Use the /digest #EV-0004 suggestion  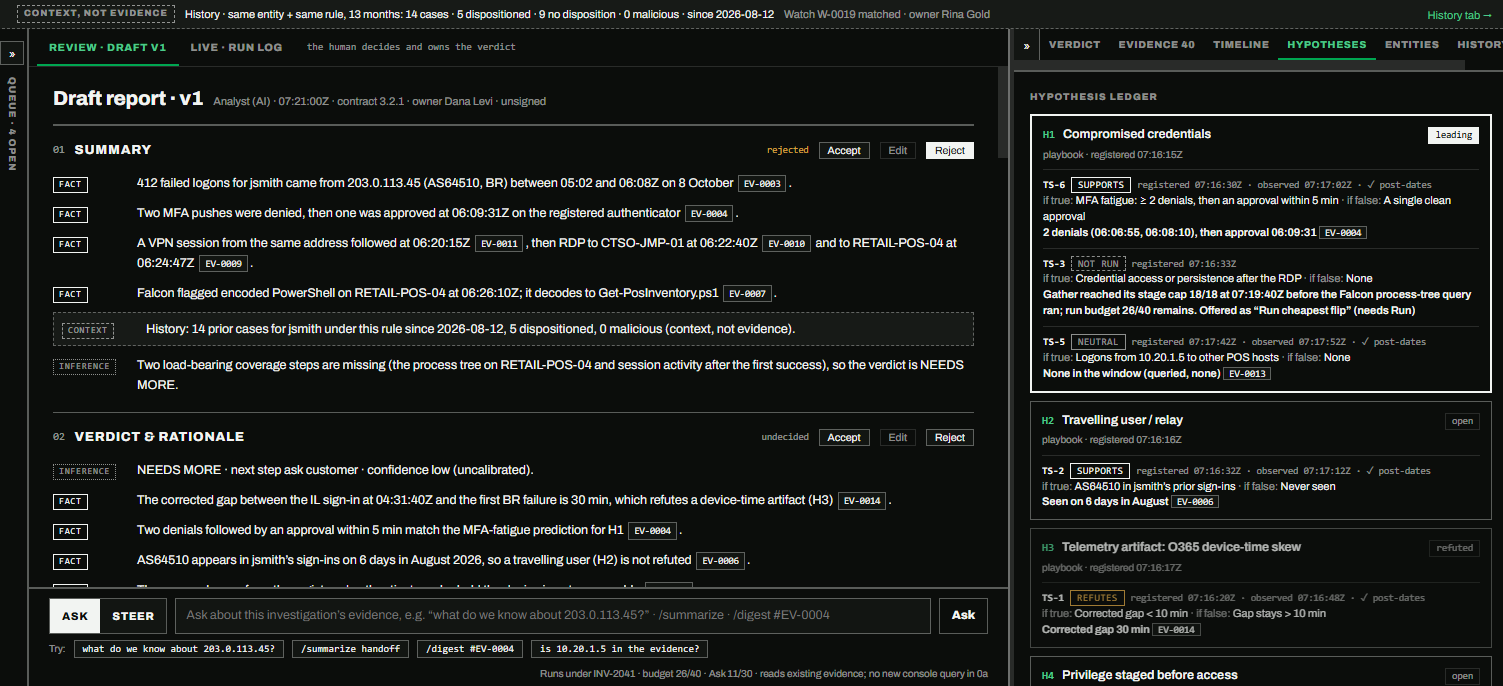click(469, 649)
